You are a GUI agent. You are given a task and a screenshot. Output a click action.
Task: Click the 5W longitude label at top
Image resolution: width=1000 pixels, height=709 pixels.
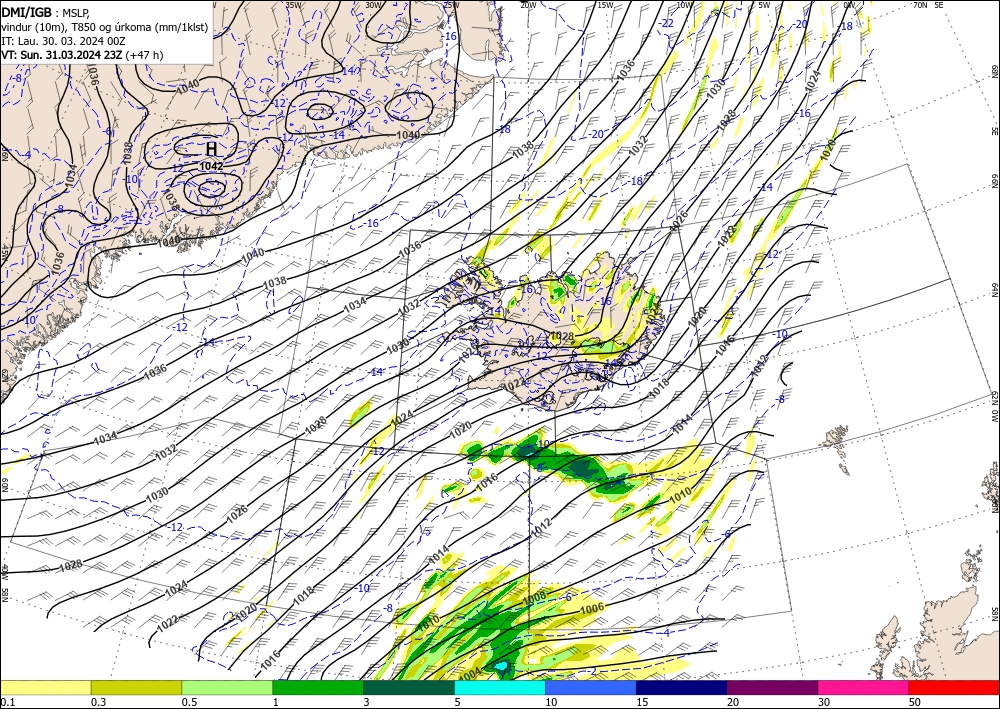[x=765, y=5]
